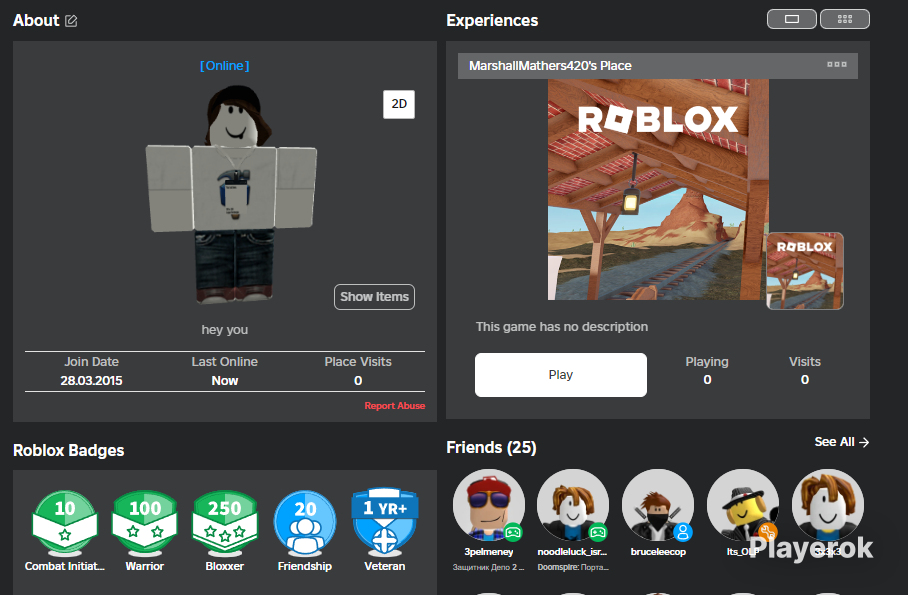Click Its_OLP's studio status icon
Screen dimensions: 908x595
[767, 531]
